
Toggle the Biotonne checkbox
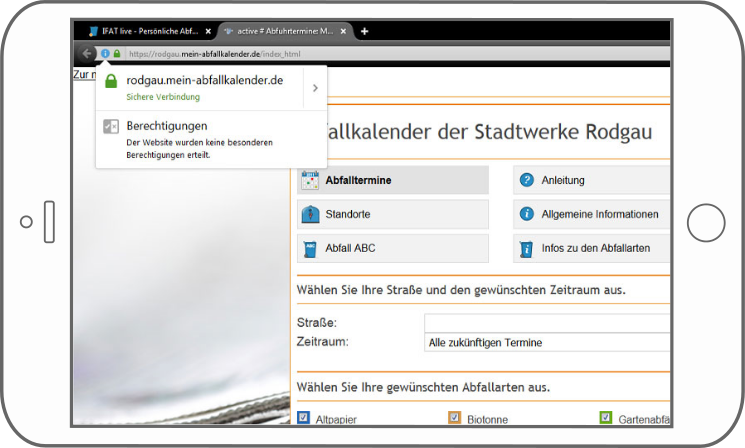pos(454,418)
